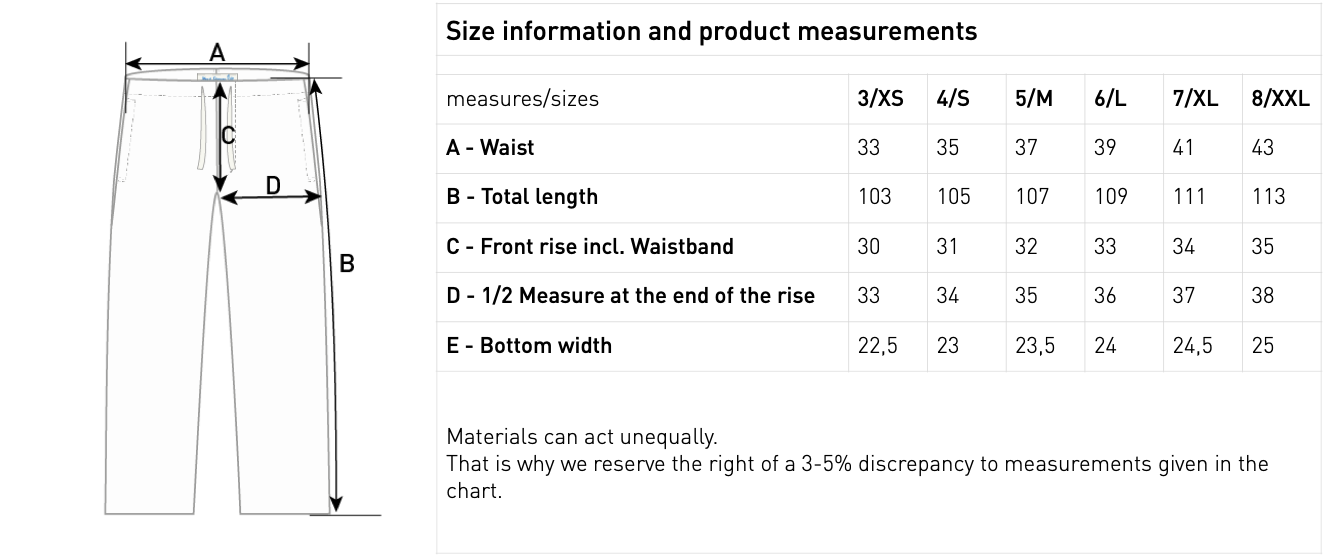Select the 6/L size column header

tap(1110, 99)
